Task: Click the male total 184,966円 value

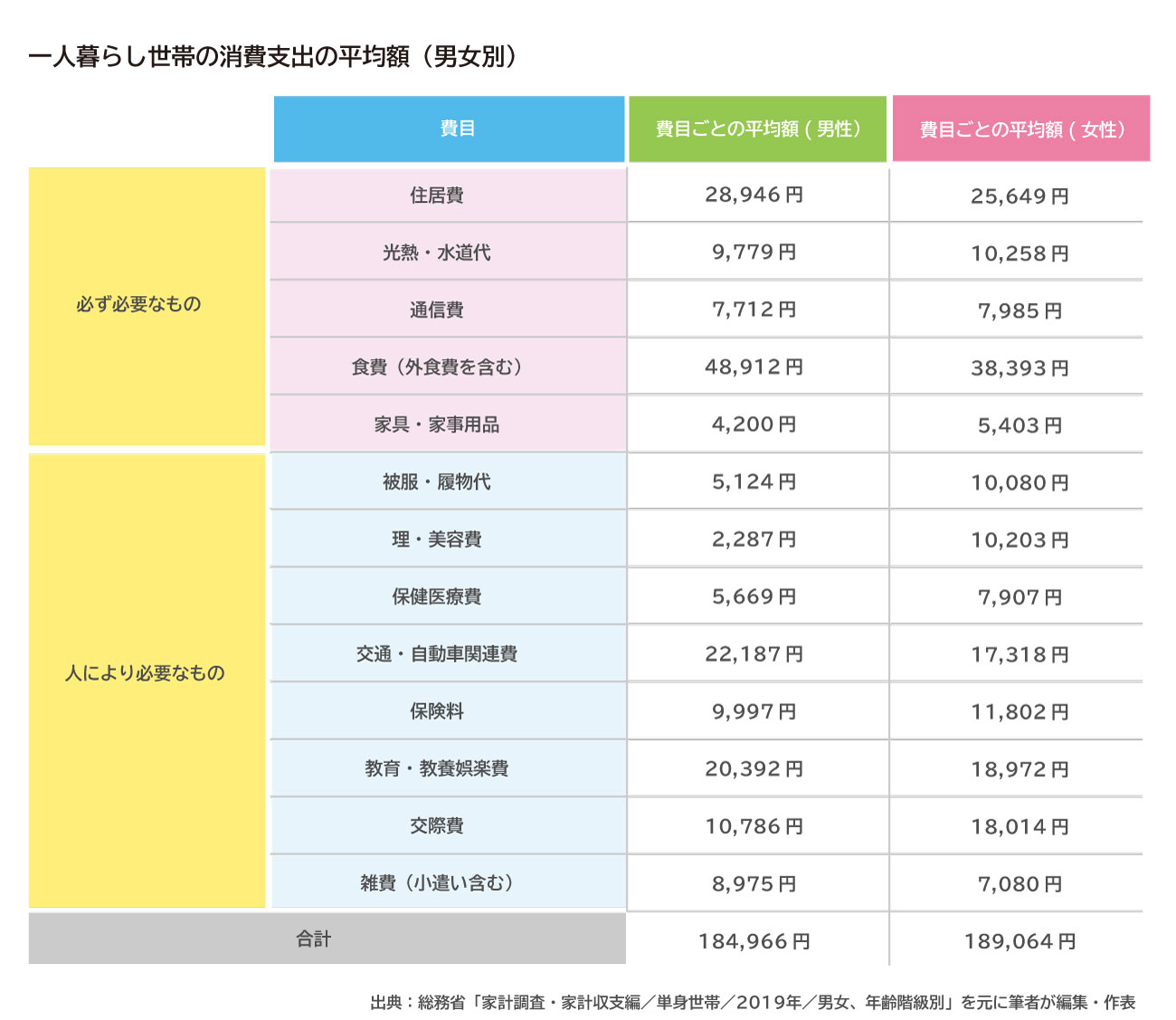Action: (x=754, y=941)
